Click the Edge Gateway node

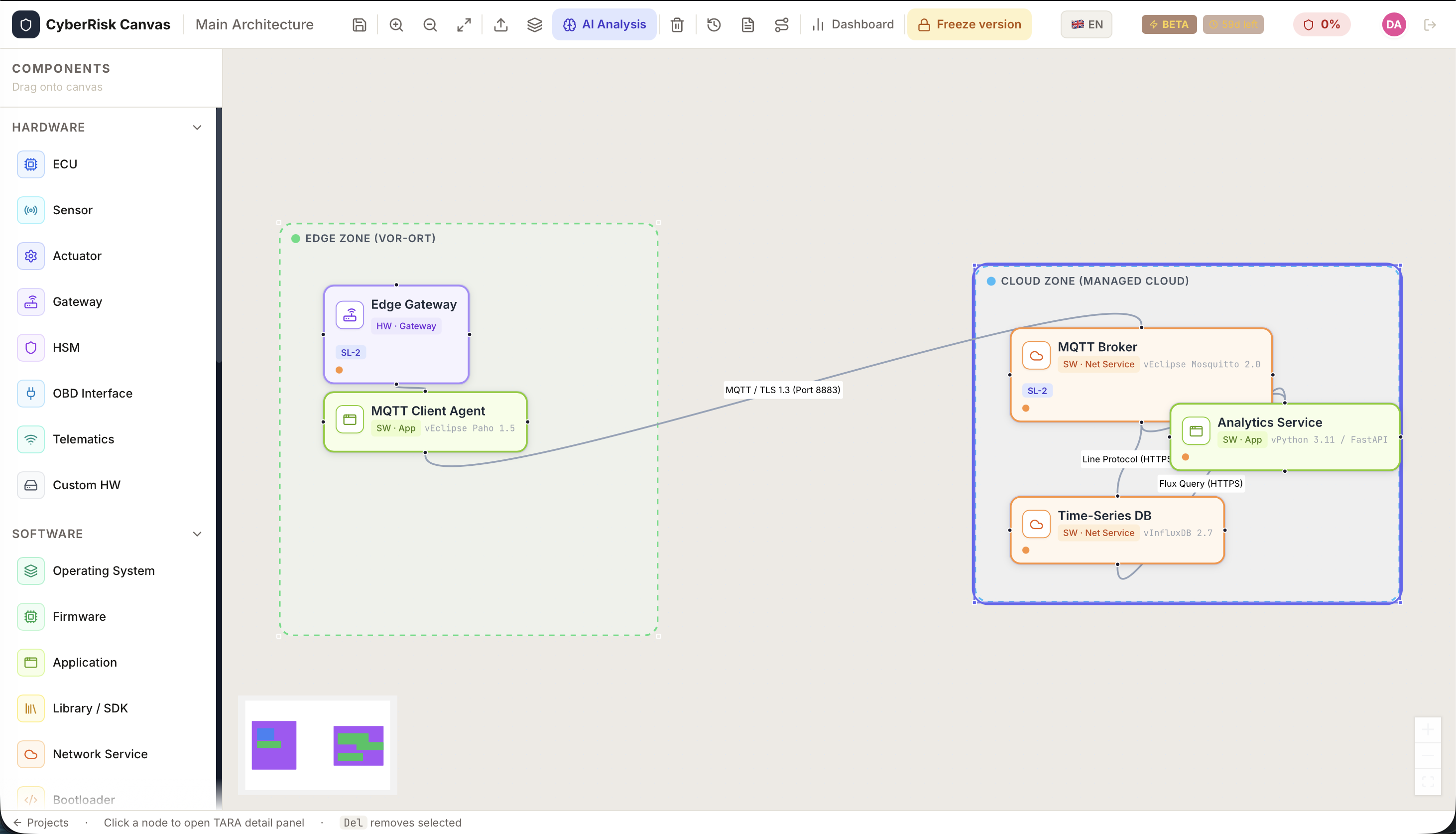click(x=396, y=334)
